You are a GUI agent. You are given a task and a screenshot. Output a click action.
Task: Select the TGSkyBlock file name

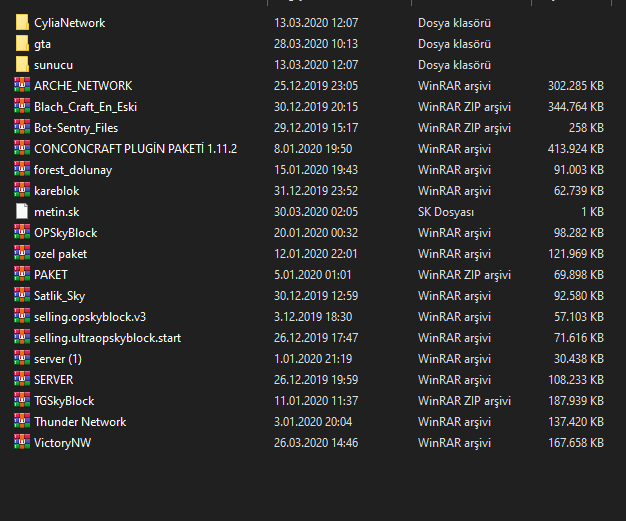pyautogui.click(x=64, y=401)
